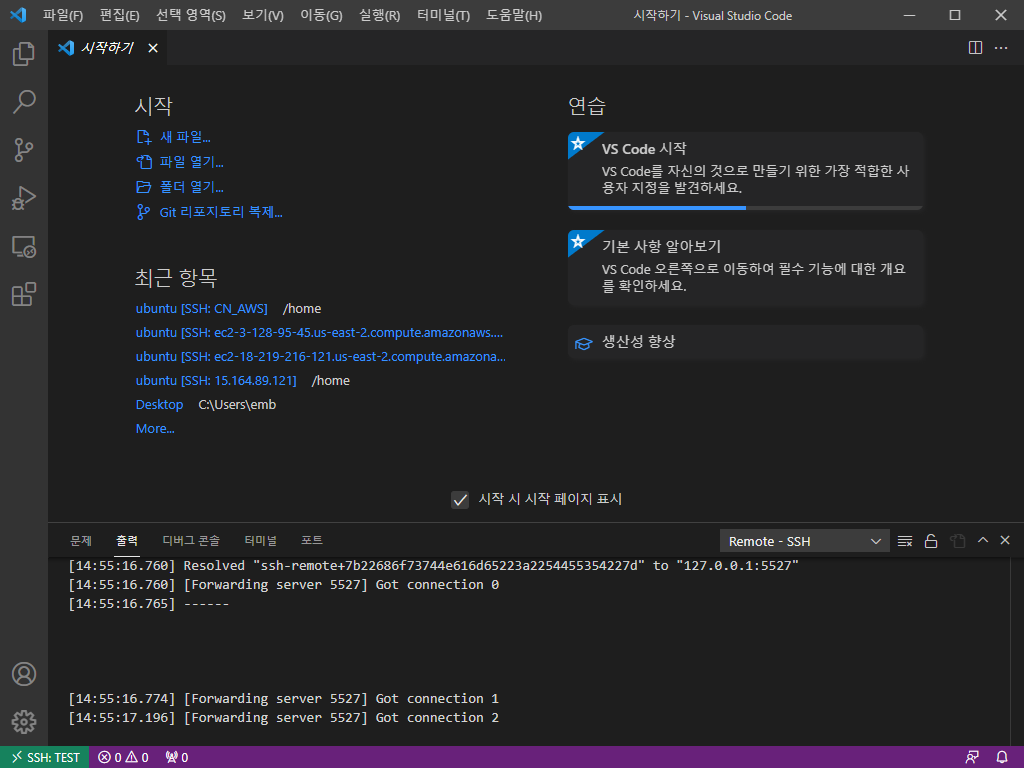
Task: Open the Search view in activity bar
Action: (x=24, y=102)
